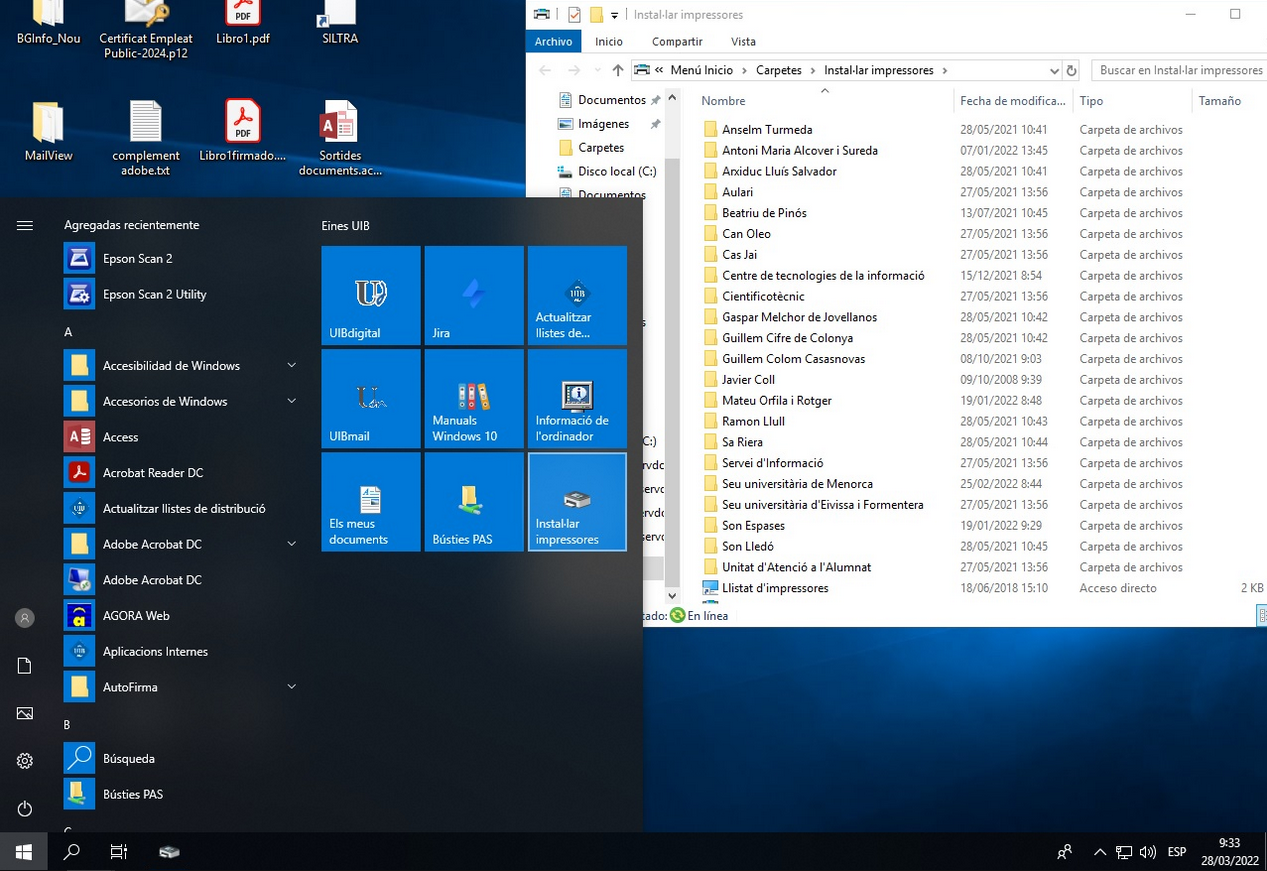Open the UIBmail tile
The width and height of the screenshot is (1267, 871).
tap(371, 398)
